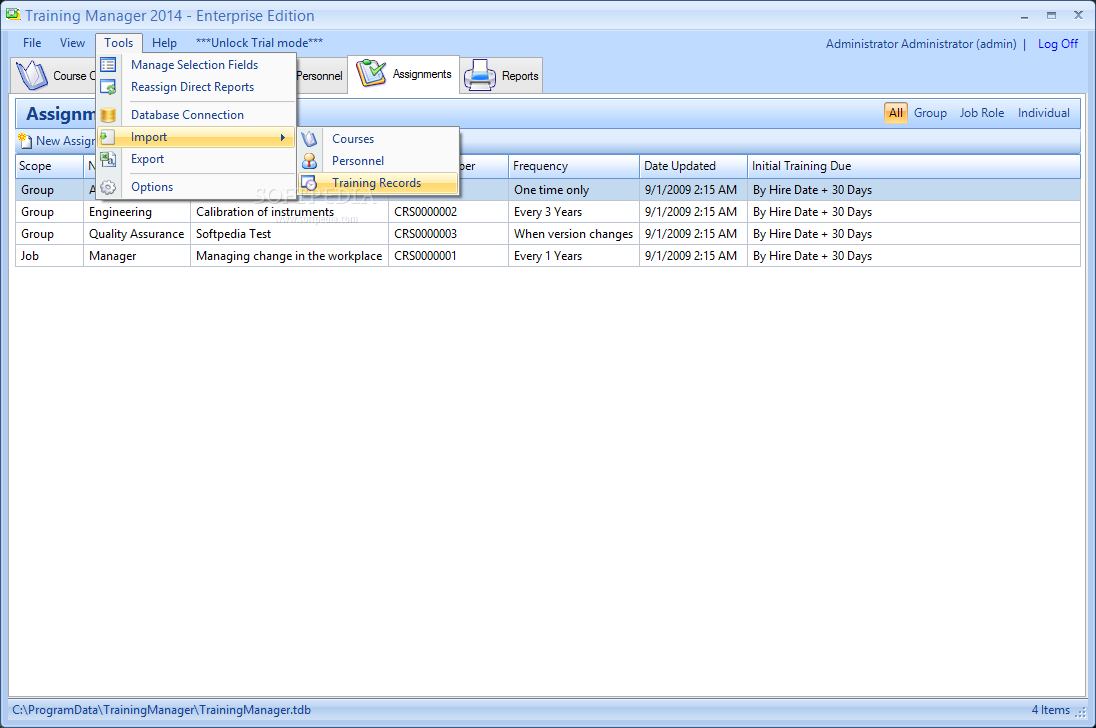Click the Assignments clipboard checkmark icon
1096x728 pixels.
pyautogui.click(x=370, y=73)
